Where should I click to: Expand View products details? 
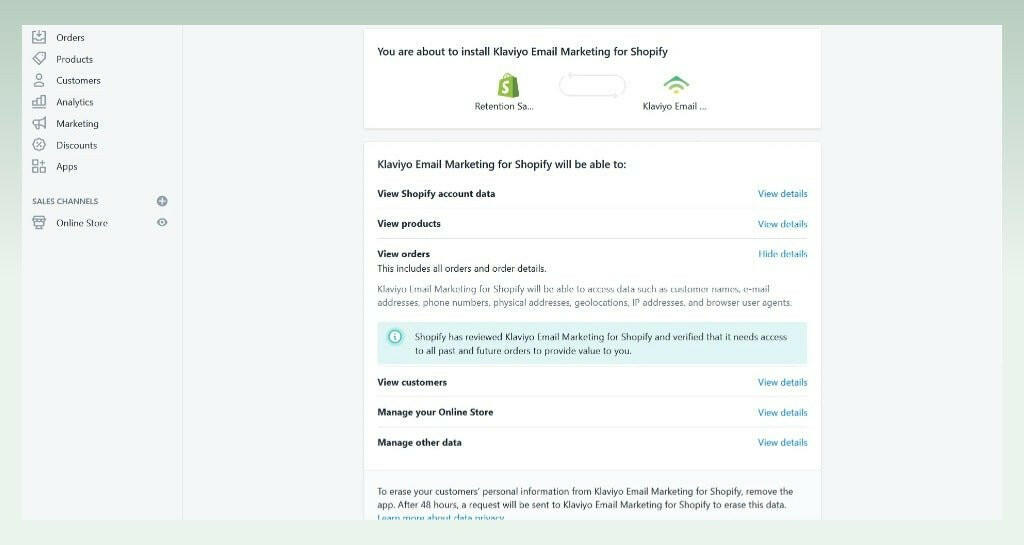[x=782, y=224]
